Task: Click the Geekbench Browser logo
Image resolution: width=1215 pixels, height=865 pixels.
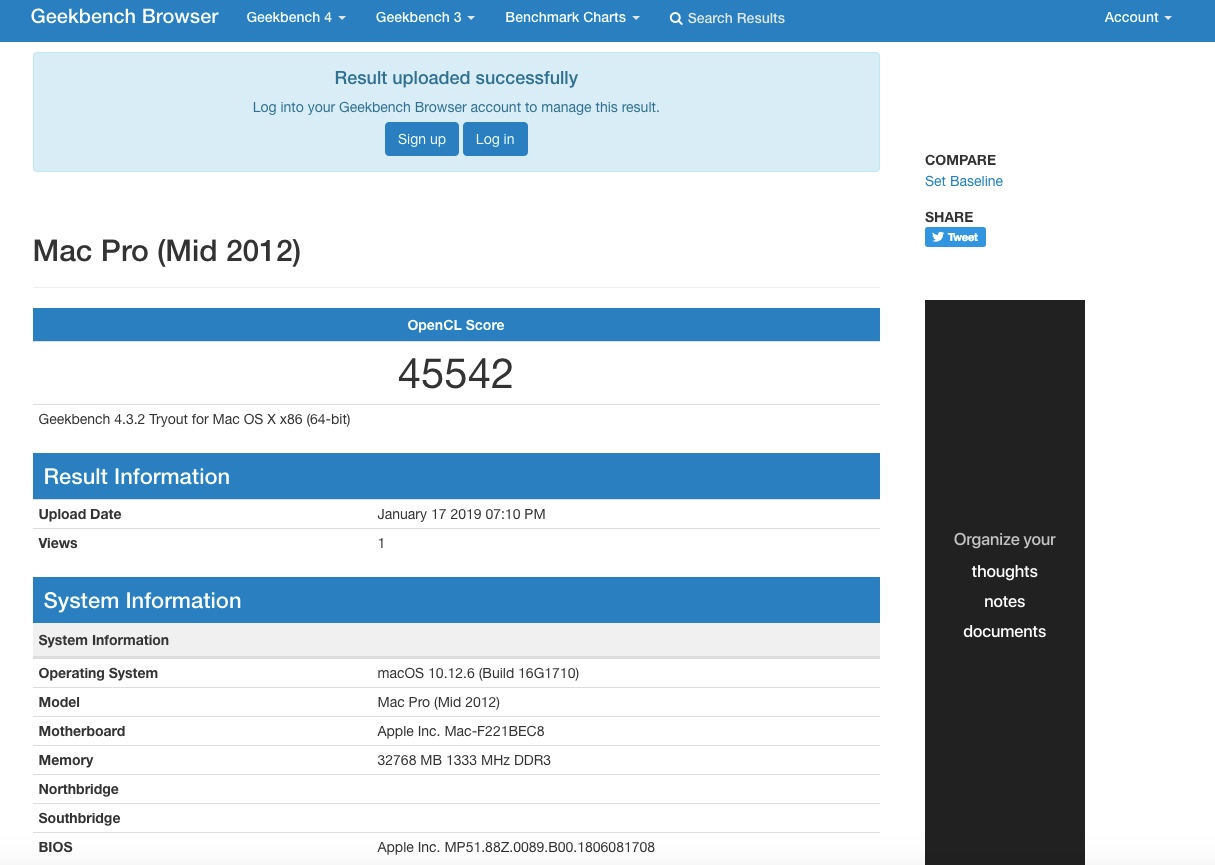Action: 124,16
